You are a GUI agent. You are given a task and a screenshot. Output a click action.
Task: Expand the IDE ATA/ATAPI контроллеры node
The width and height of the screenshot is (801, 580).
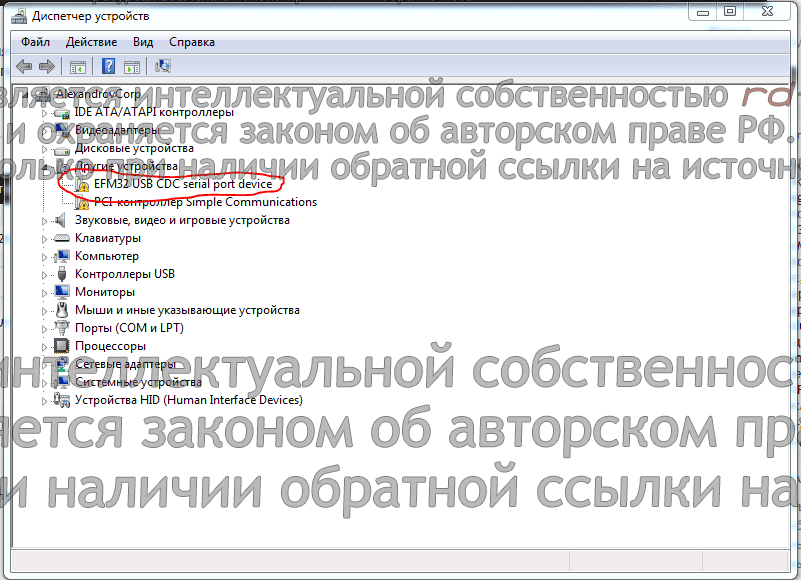tap(45, 112)
